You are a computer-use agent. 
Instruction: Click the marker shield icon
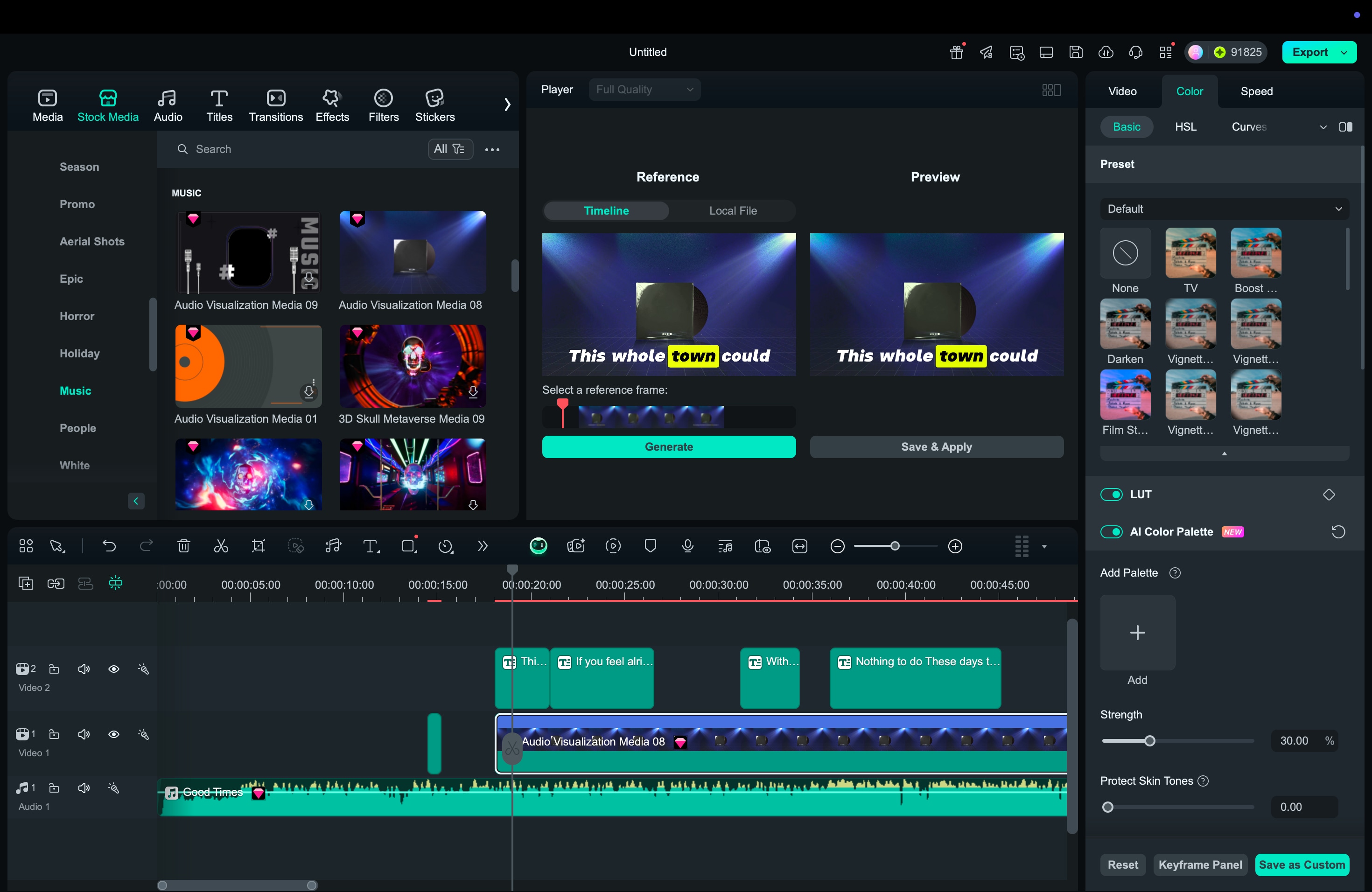click(x=650, y=546)
